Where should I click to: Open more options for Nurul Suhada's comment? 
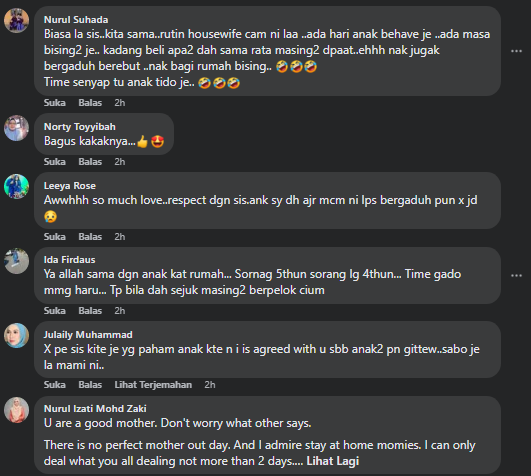(x=516, y=51)
